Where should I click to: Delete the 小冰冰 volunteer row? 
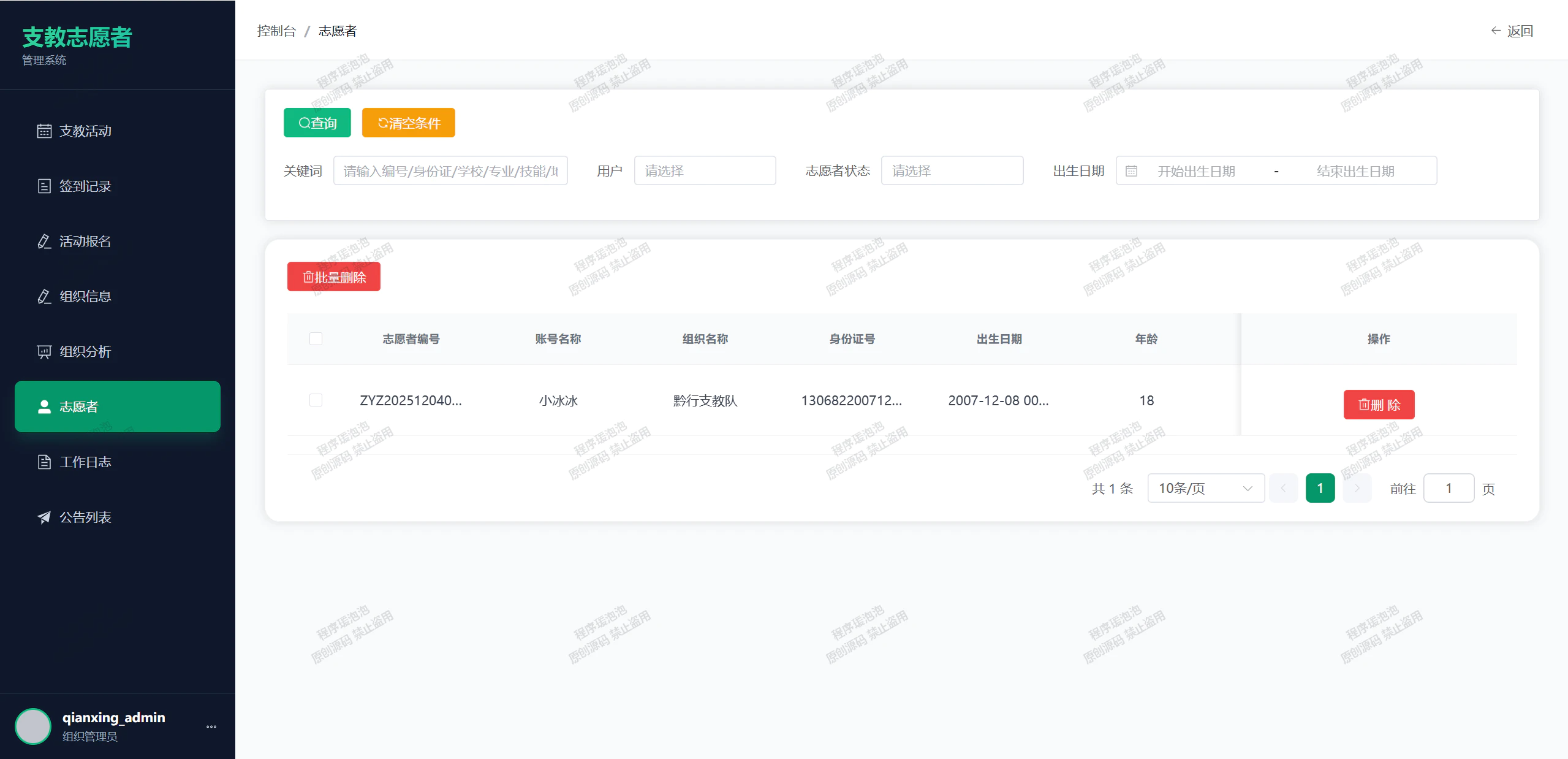[x=1379, y=405]
